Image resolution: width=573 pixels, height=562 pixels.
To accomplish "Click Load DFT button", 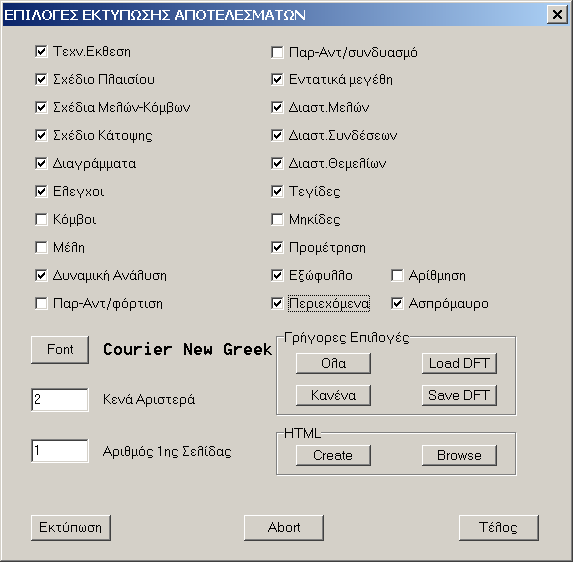I will coord(459,363).
